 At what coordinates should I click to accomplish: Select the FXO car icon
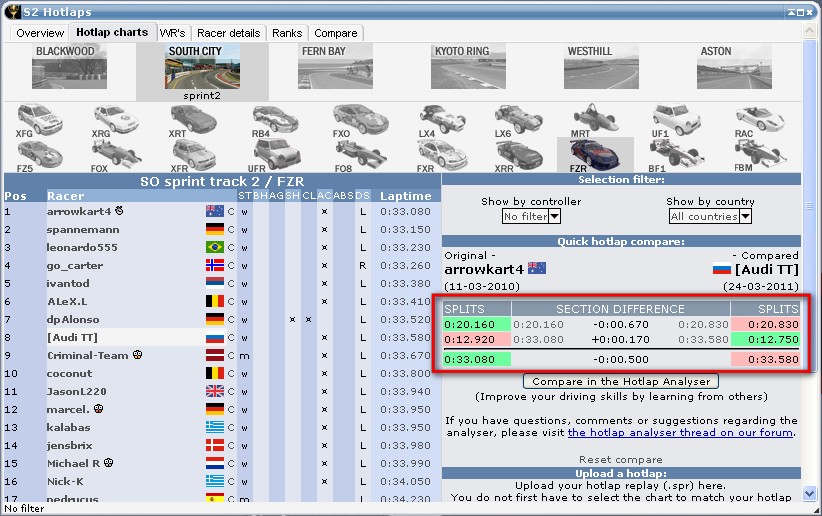360,120
